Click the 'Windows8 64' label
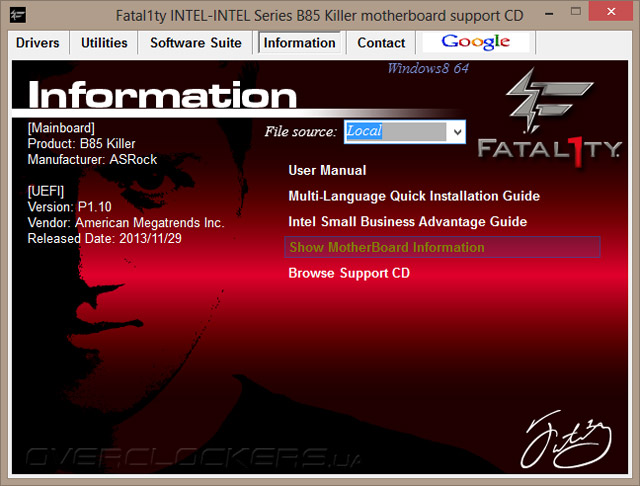This screenshot has width=640, height=486. (x=428, y=68)
